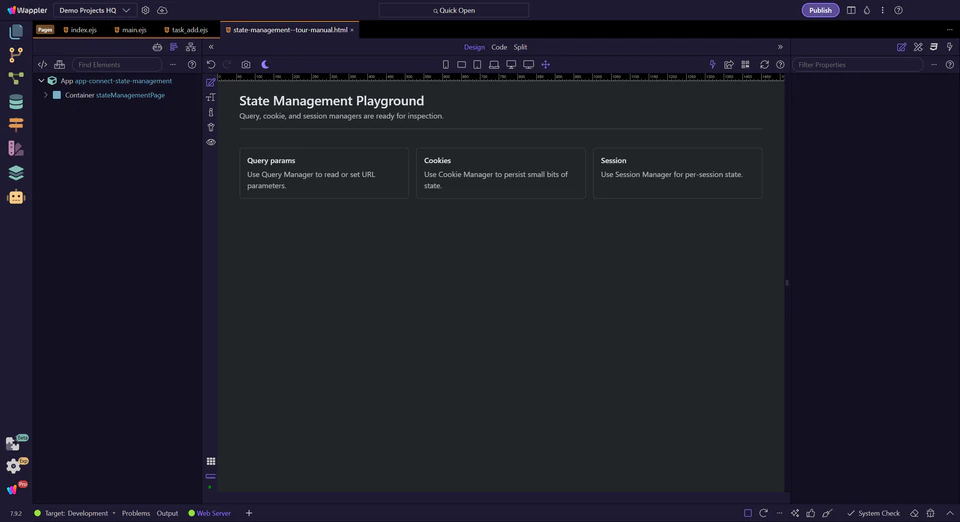Click the components blocks icon beside Find Elements
This screenshot has height=522, width=960.
point(59,64)
